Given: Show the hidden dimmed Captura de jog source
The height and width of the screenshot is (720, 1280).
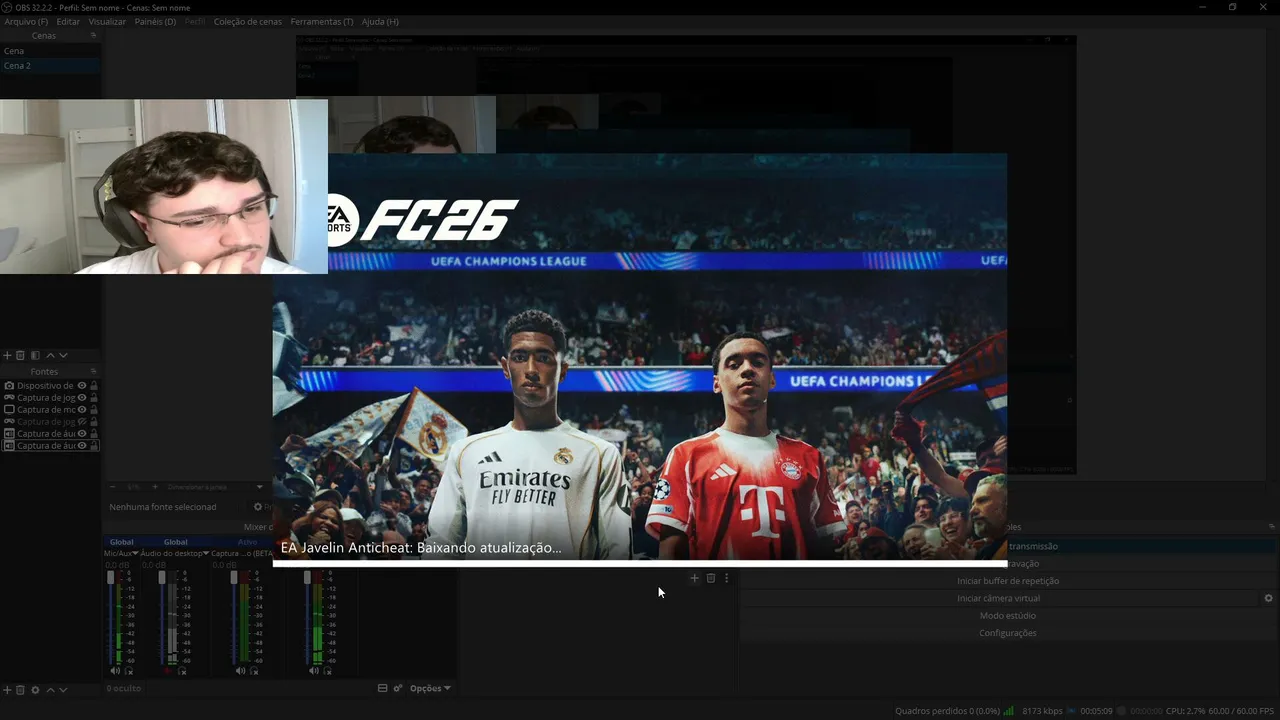Looking at the screenshot, I should pos(82,421).
